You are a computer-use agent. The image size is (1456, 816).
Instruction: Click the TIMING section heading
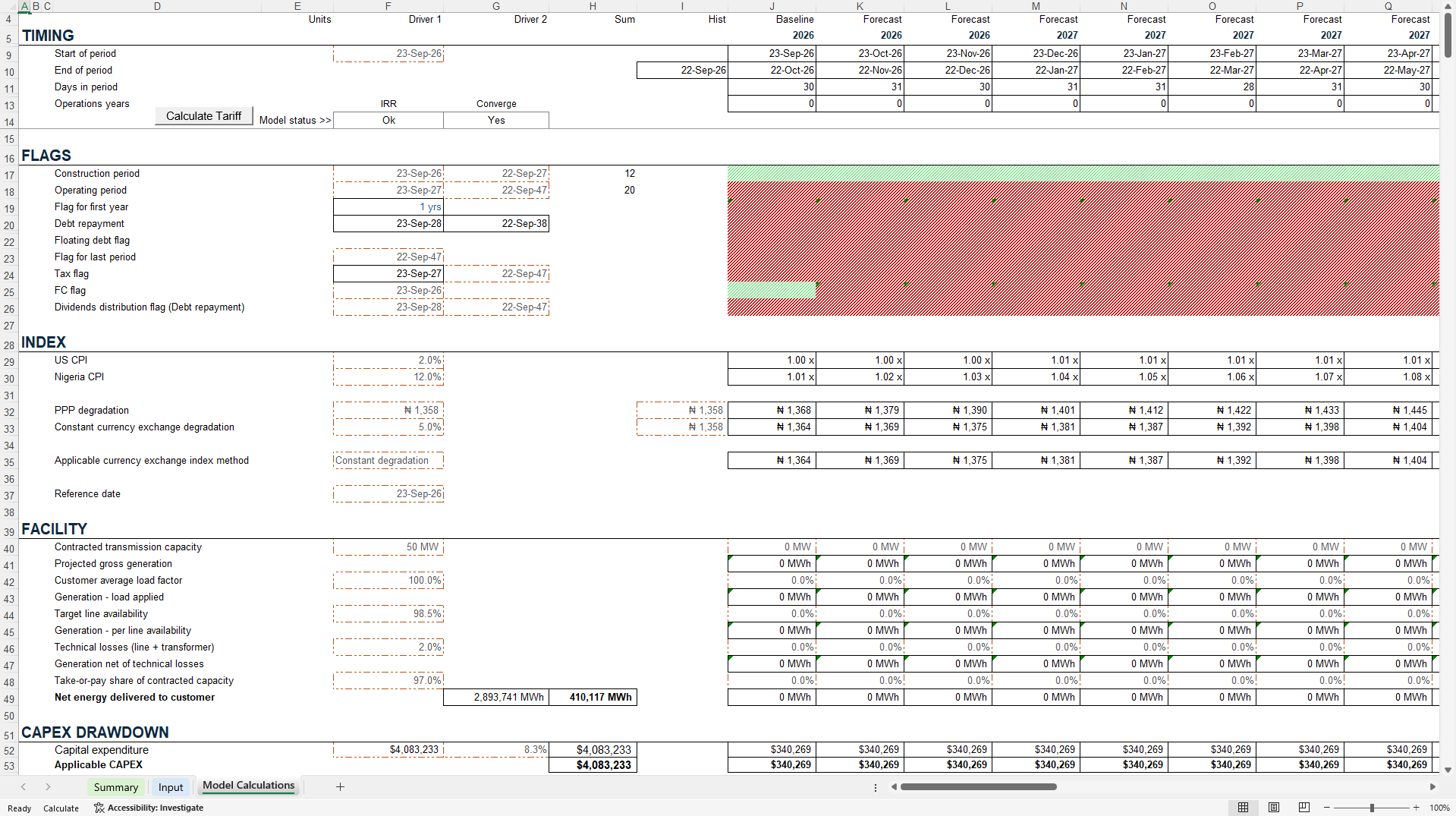pyautogui.click(x=48, y=36)
